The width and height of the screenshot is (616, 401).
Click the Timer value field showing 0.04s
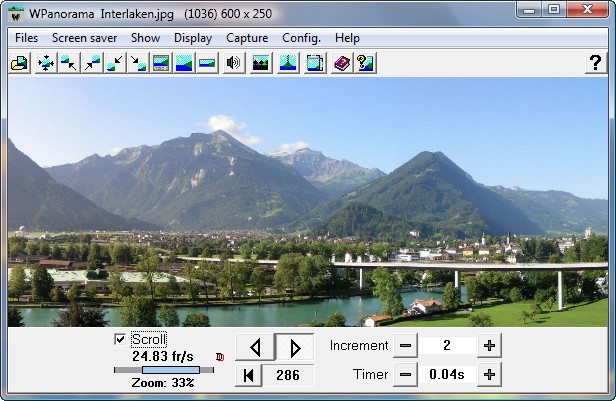pos(447,375)
